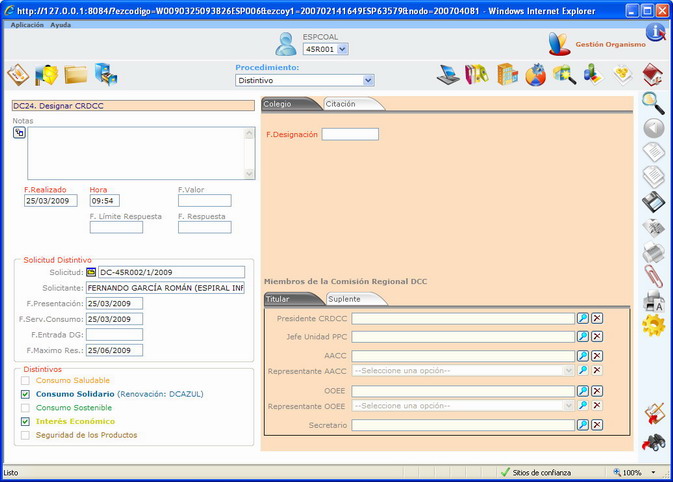Image resolution: width=673 pixels, height=482 pixels.
Task: Click the Notas scrollbar down arrow
Action: click(249, 174)
